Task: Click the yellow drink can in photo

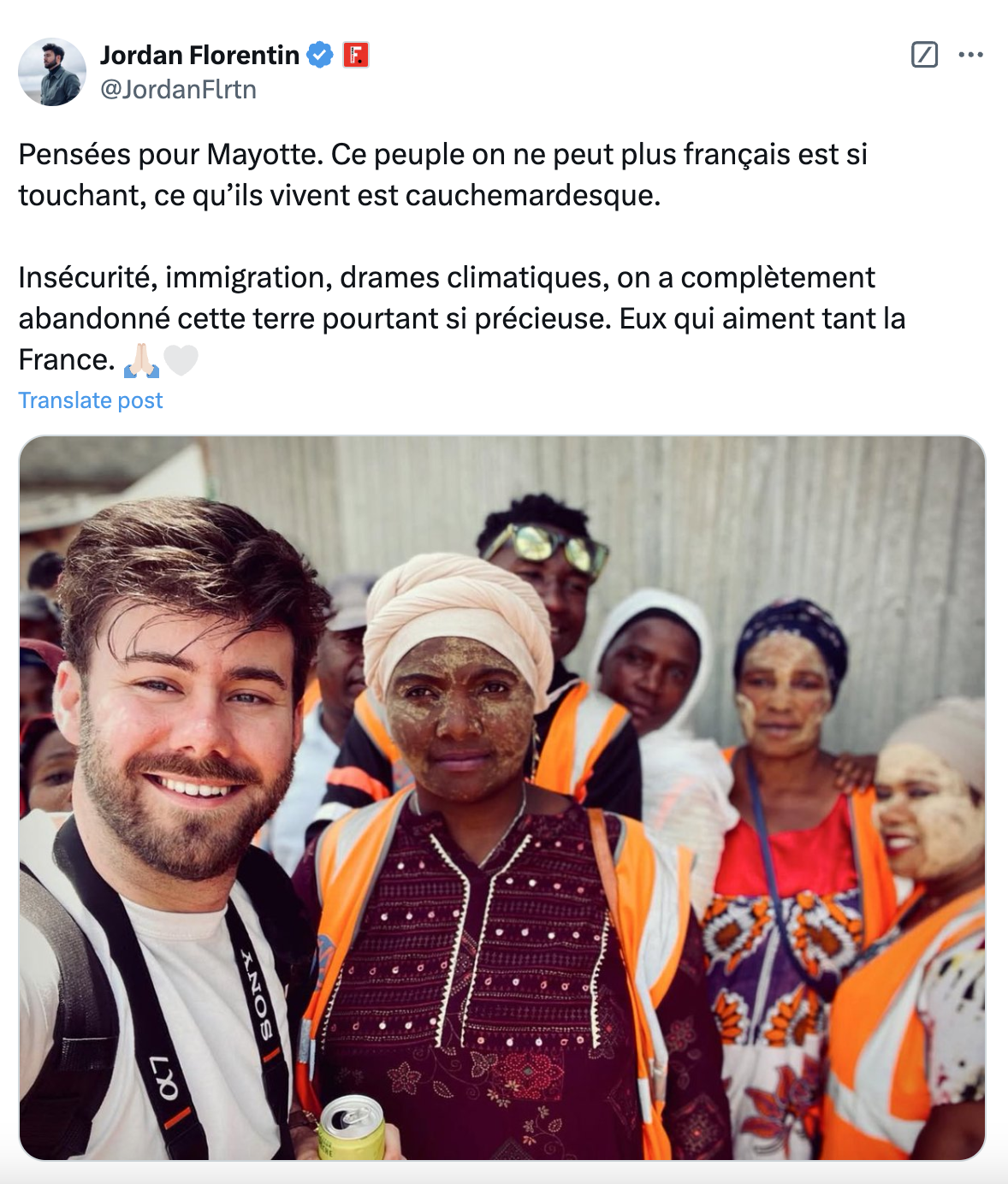Action: point(352,1128)
